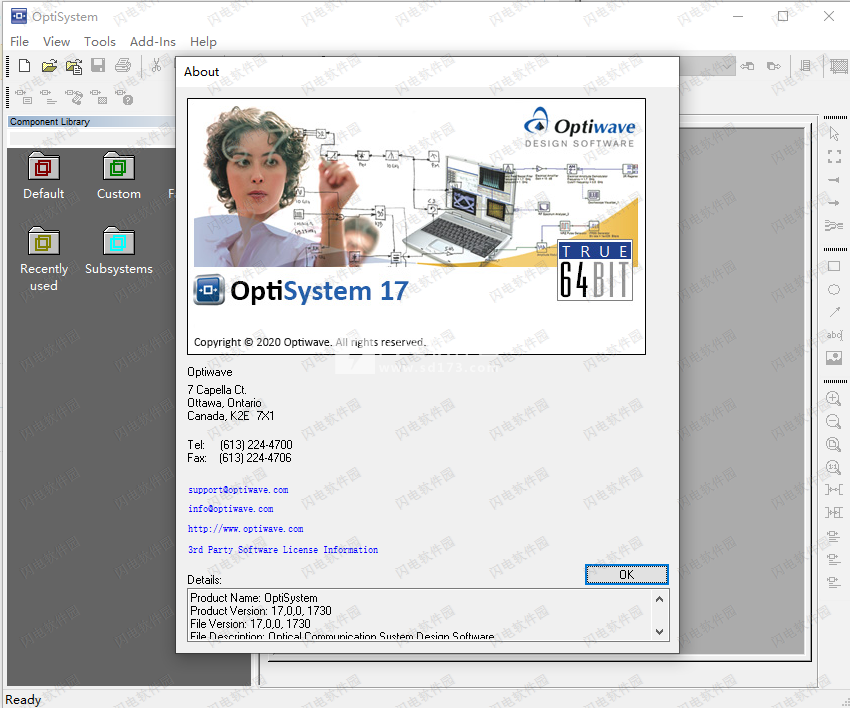Click OK to close the About dialog
This screenshot has width=850, height=708.
[626, 574]
